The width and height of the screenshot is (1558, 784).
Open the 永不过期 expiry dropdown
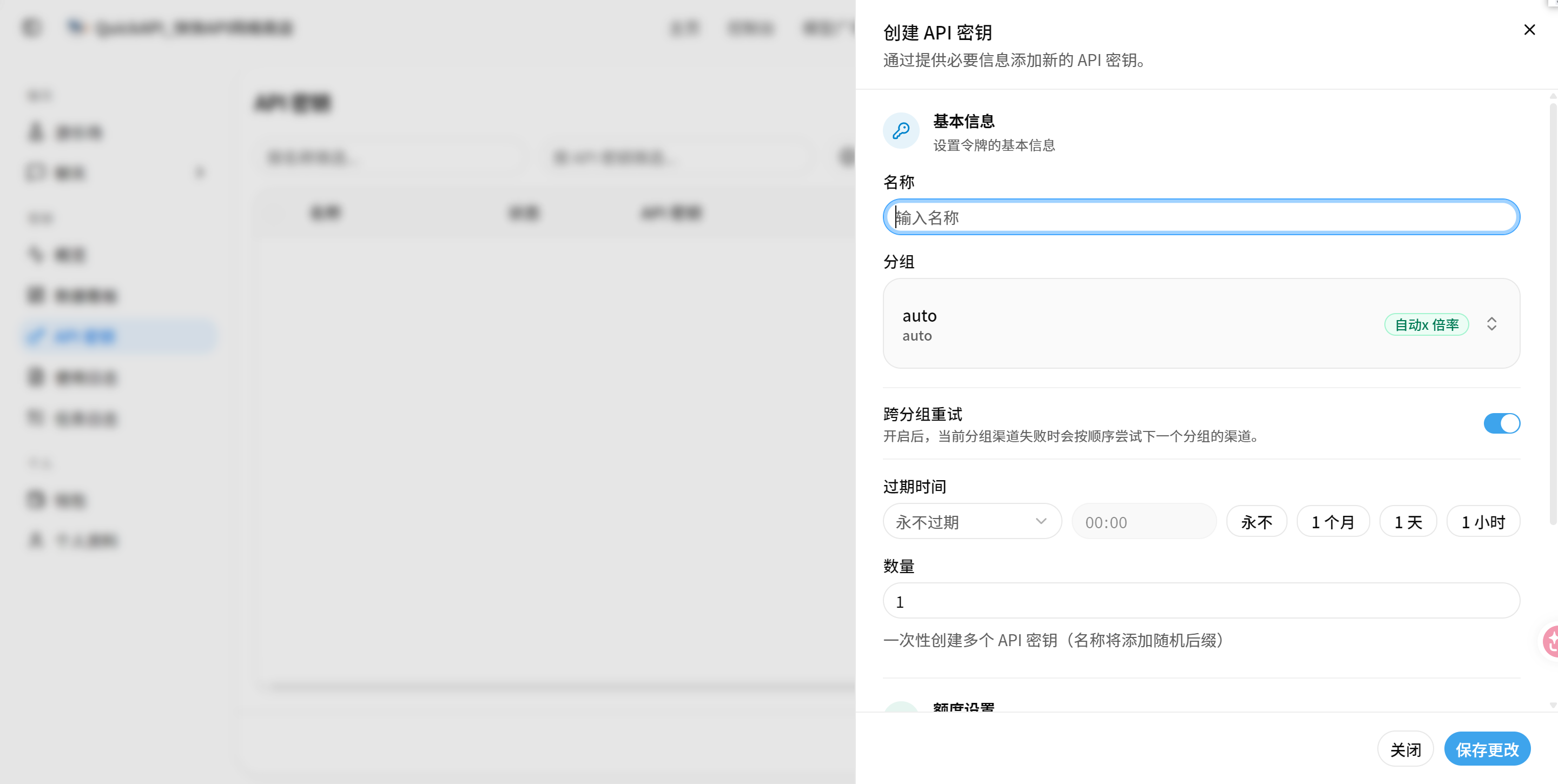[x=972, y=521]
